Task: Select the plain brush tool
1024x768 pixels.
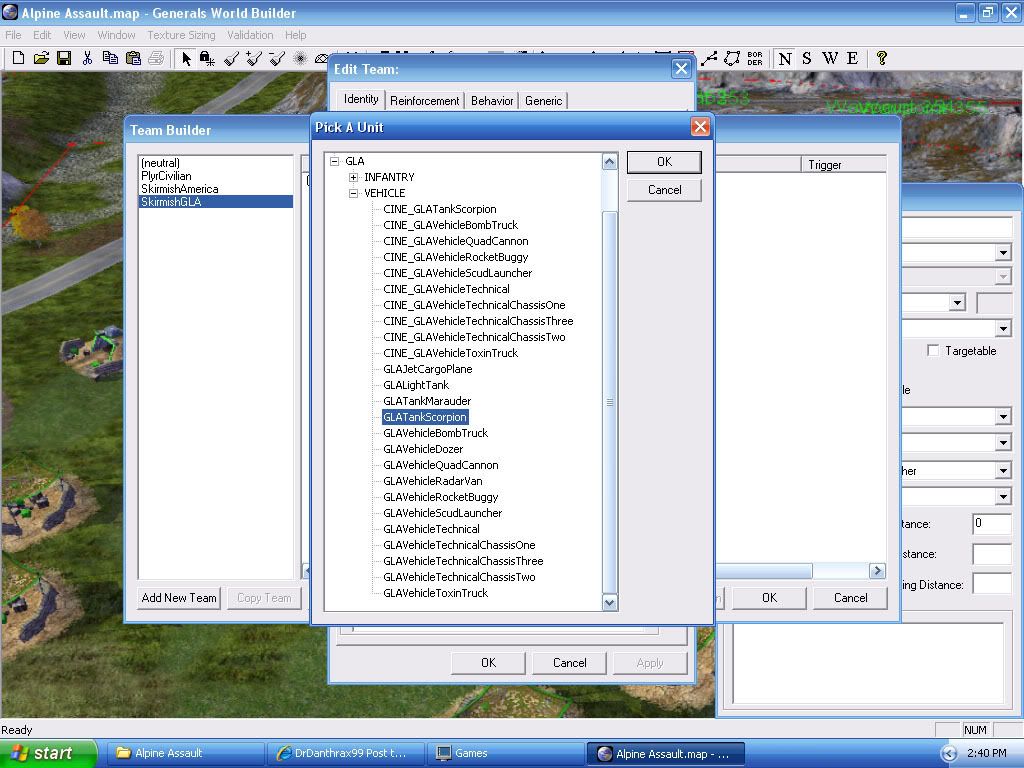Action: click(x=231, y=59)
